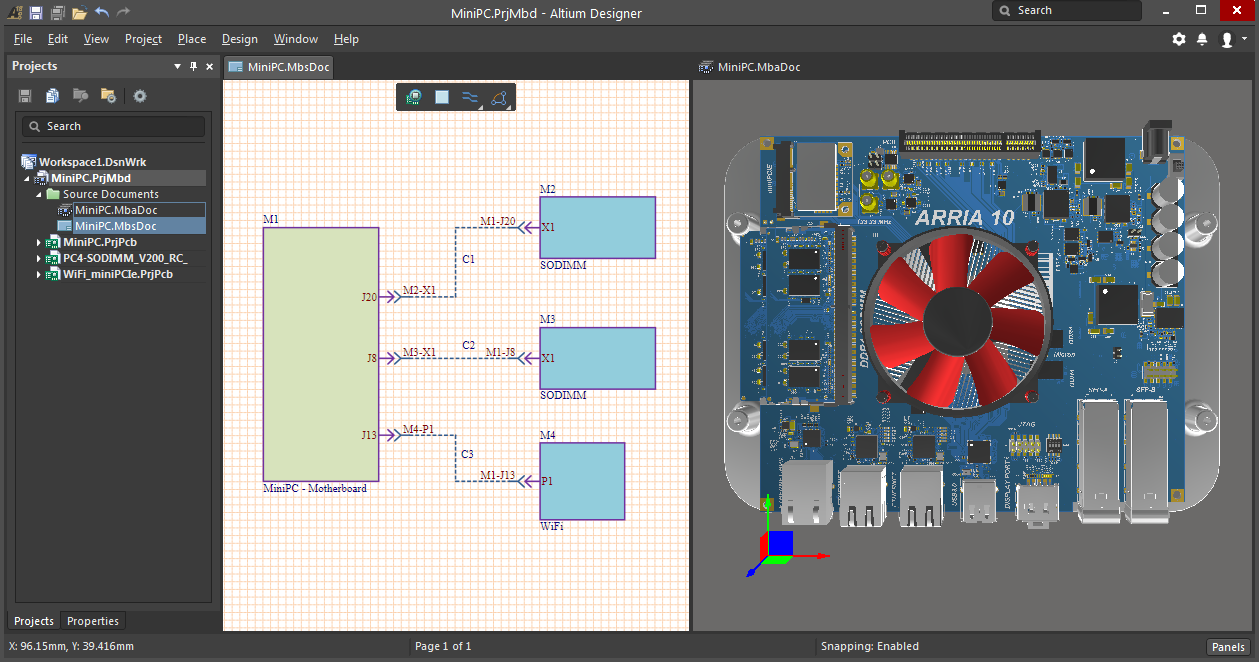Select MiniPC.MbaDoc in the project tree
1259x662 pixels.
115,210
